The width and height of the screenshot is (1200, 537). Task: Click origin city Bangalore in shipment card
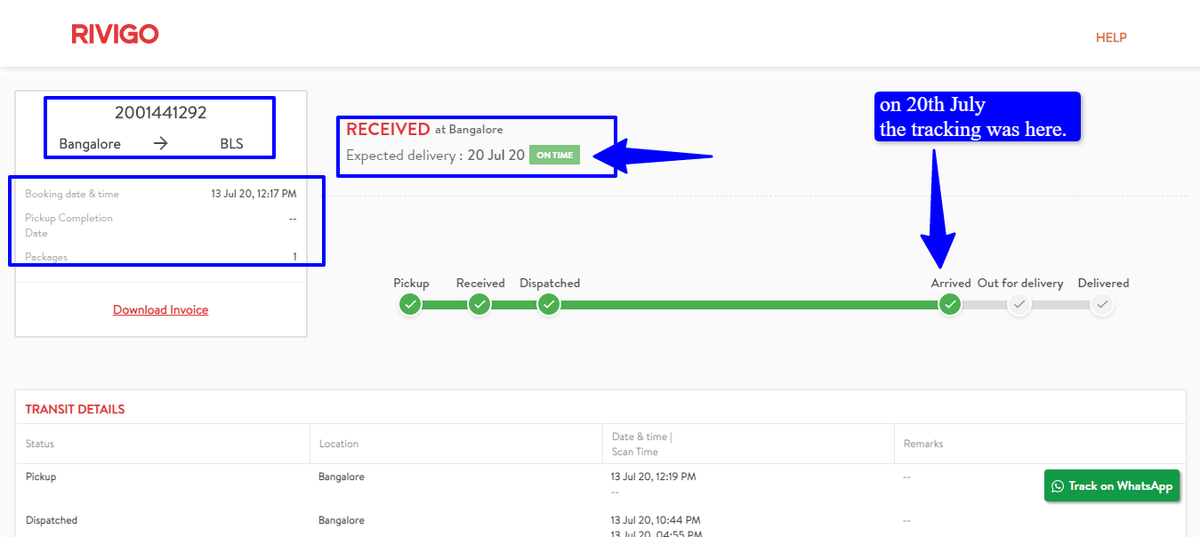(x=90, y=144)
